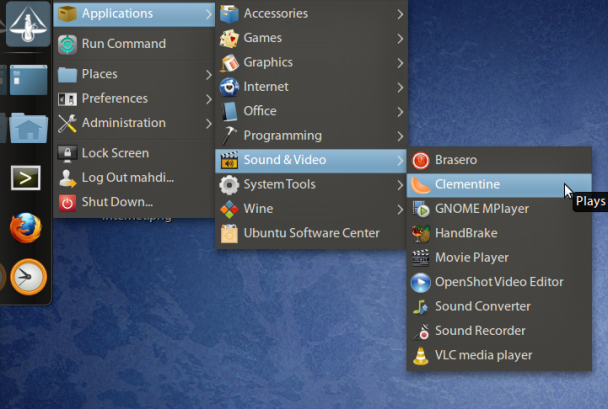Expand the Accessories submenu arrow
Viewport: 608px width, 409px height.
pos(400,14)
